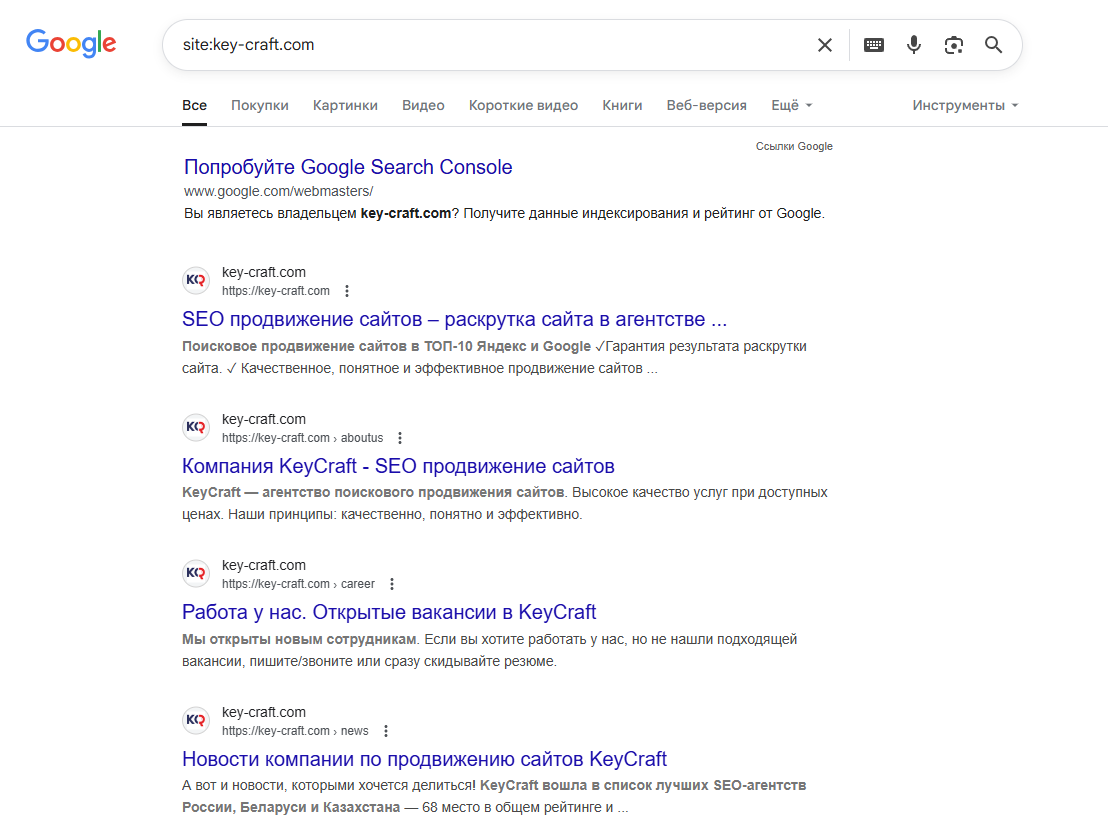Start voice search with the microphone icon
The width and height of the screenshot is (1108, 836).
click(914, 45)
